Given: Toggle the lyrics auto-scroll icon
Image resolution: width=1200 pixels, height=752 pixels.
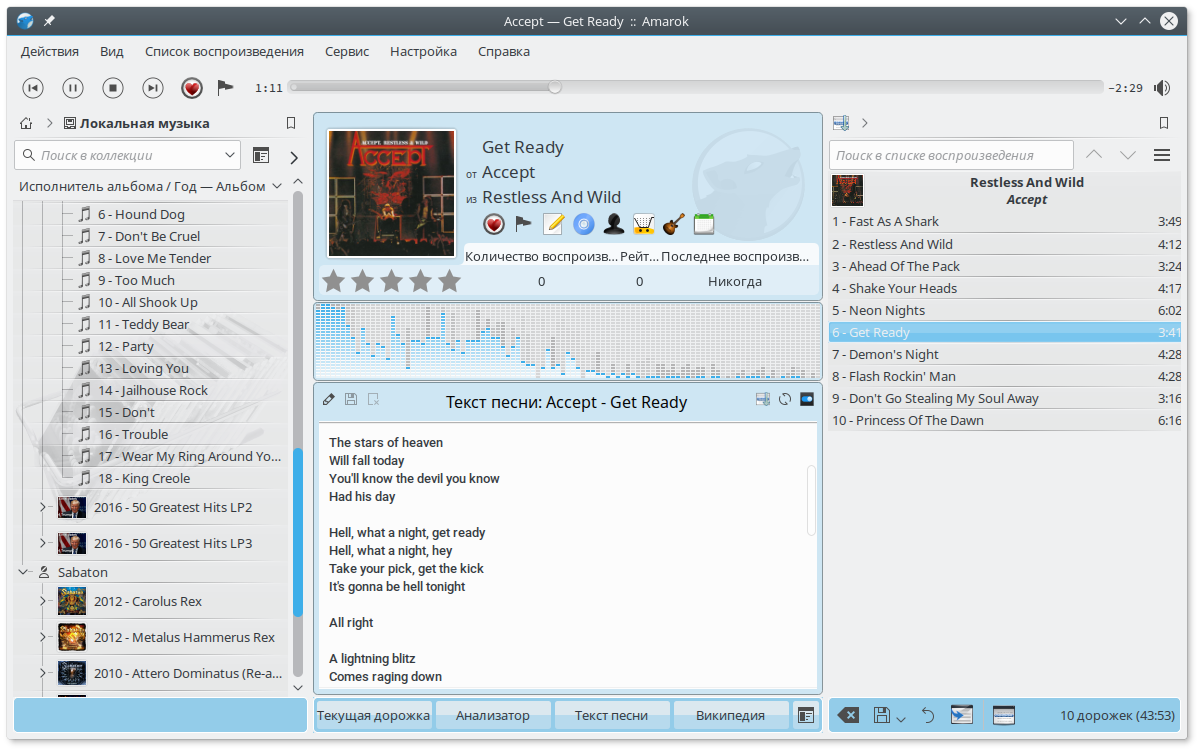Looking at the screenshot, I should point(763,400).
